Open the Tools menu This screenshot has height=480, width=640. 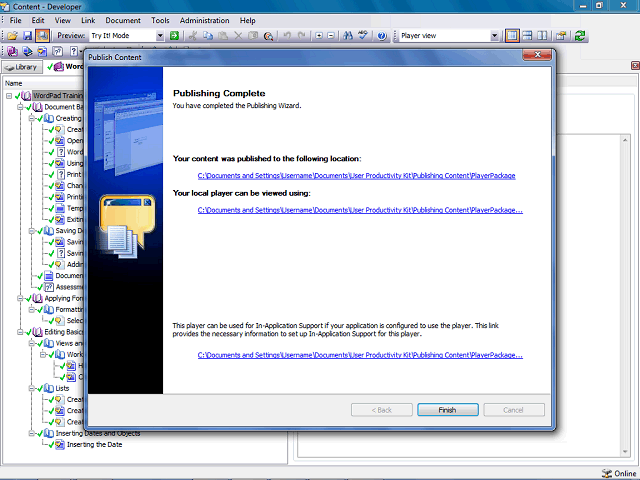pos(160,20)
